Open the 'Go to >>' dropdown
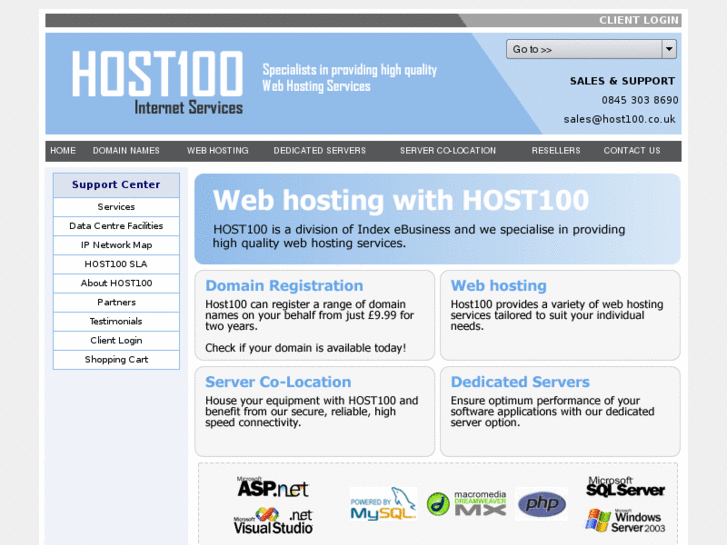 click(591, 49)
